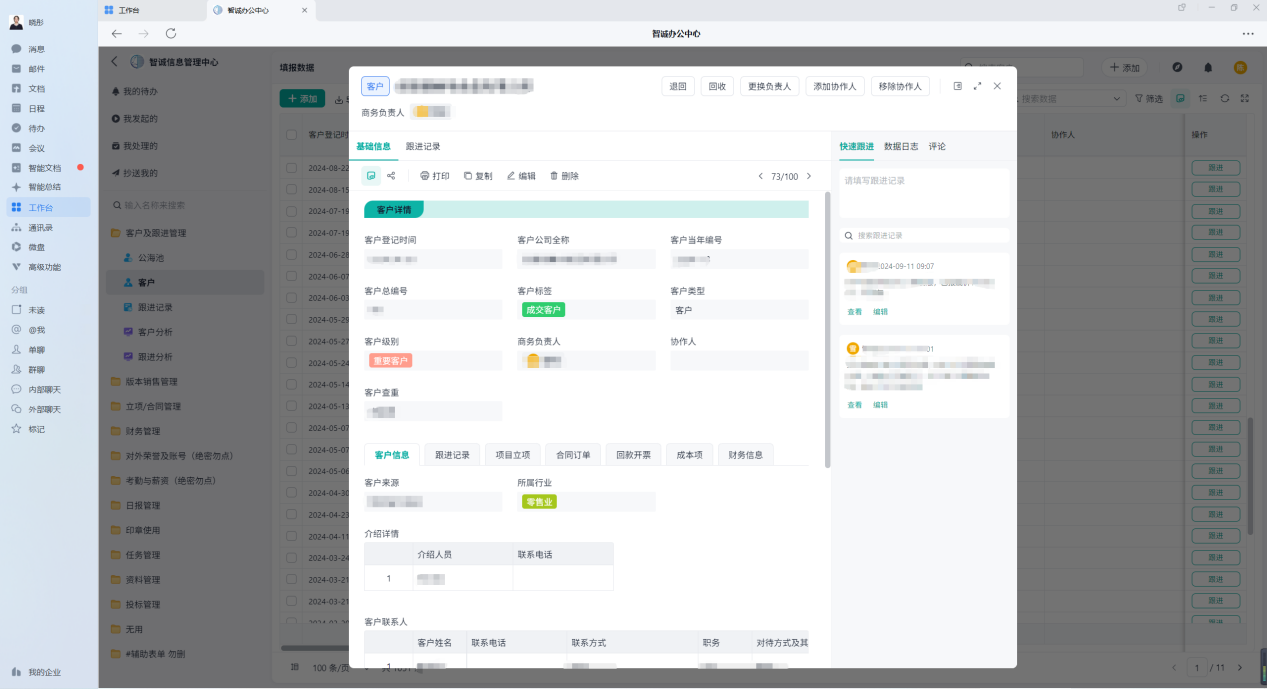Click the 回收 button
1267x689 pixels.
[x=717, y=86]
